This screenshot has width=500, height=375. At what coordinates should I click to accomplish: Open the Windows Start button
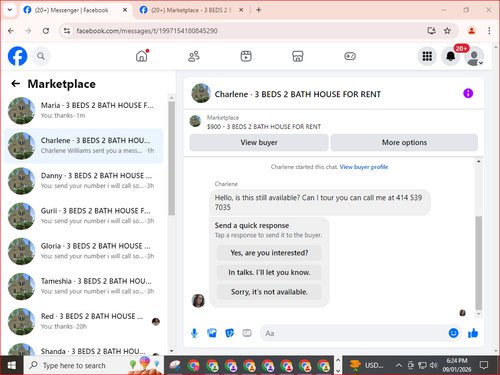12,365
